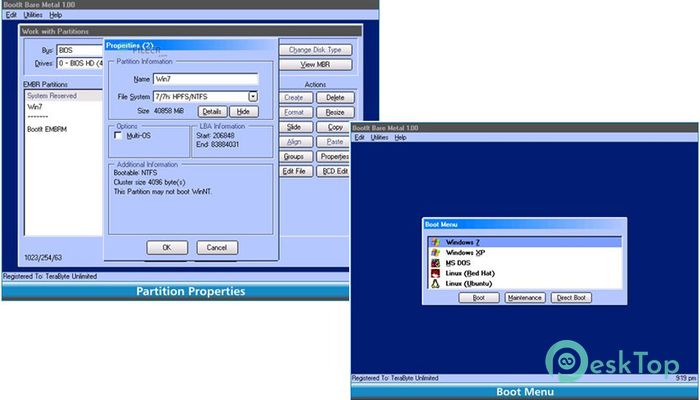
Task: Click OK in Properties dialog
Action: (167, 247)
